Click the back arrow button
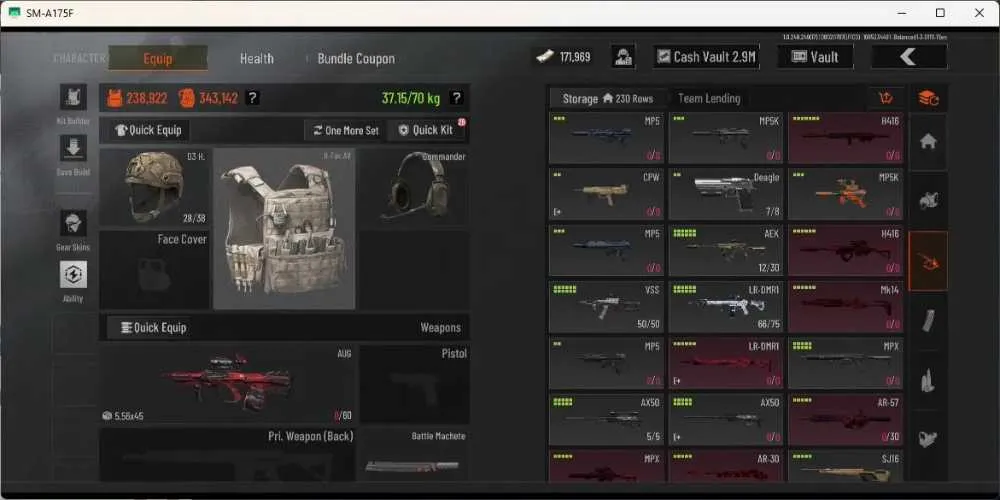The image size is (1000, 500). (909, 57)
